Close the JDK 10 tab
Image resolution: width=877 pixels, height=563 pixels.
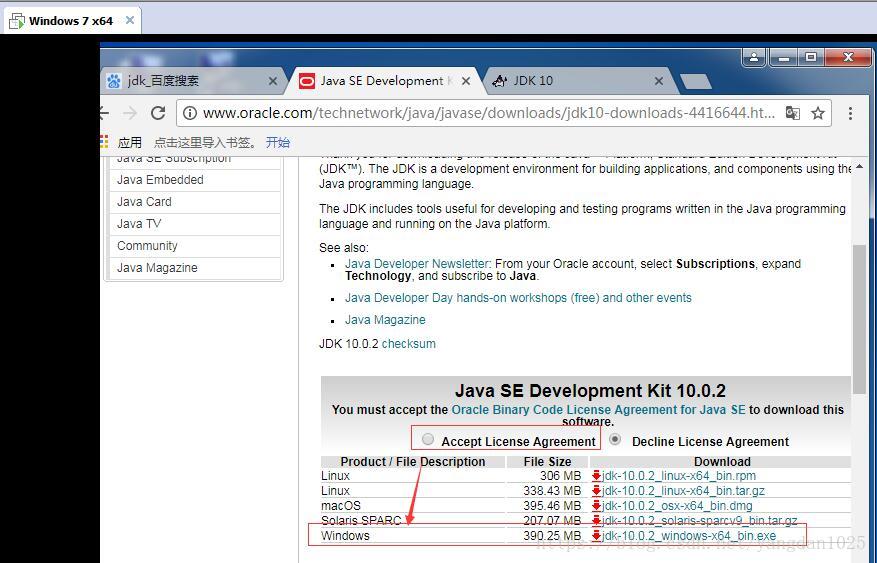[659, 81]
